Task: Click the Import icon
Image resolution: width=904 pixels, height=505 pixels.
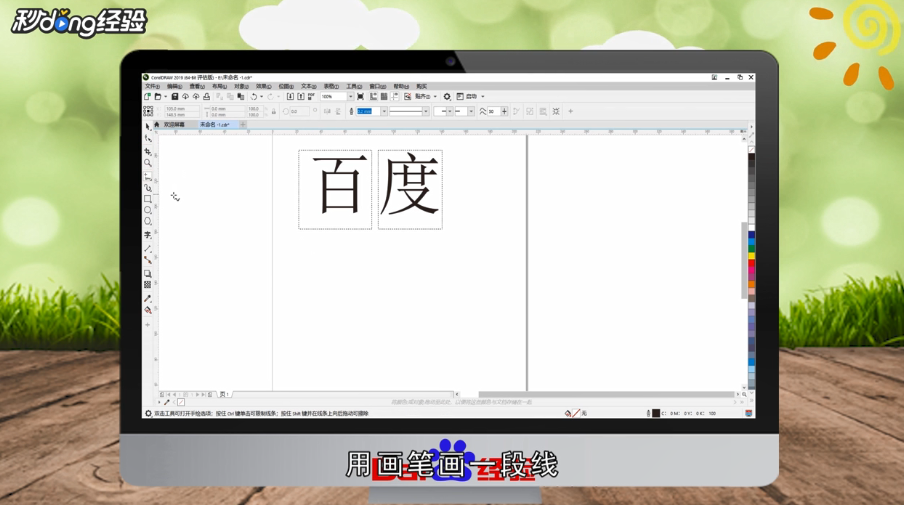Action: click(291, 96)
